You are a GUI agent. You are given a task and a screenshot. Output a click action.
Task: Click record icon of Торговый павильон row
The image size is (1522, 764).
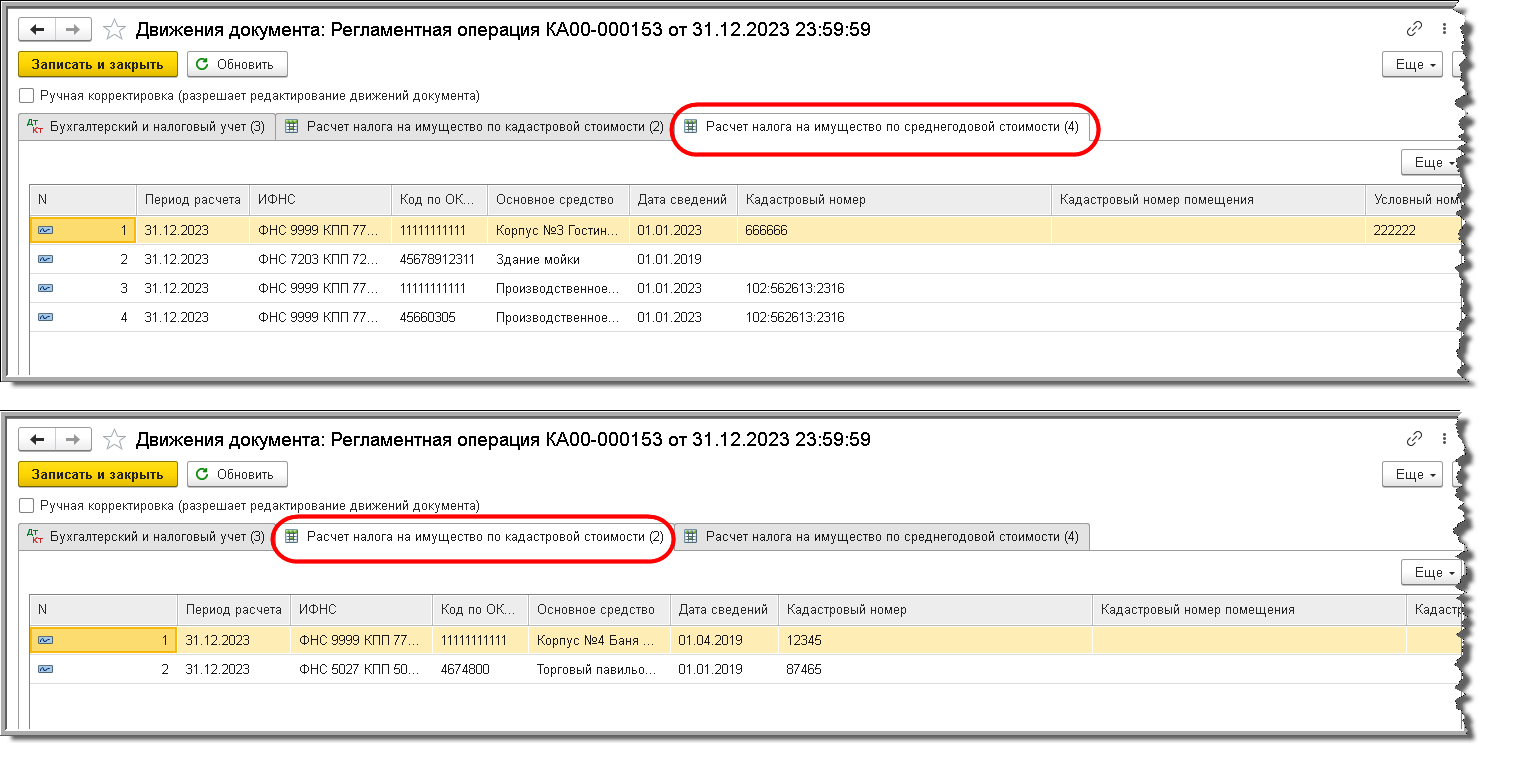(46, 669)
